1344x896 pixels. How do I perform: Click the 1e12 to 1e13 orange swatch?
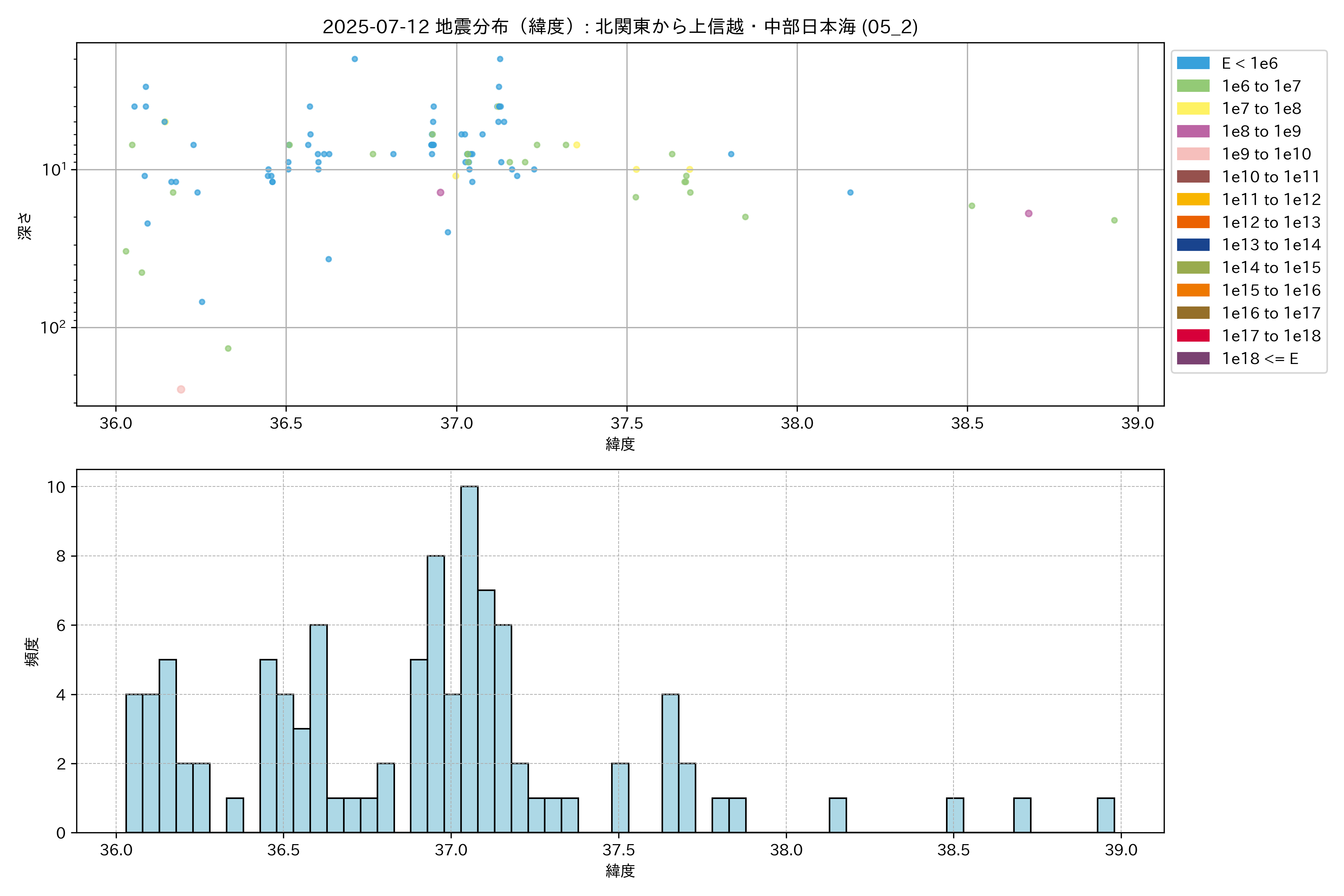1193,222
